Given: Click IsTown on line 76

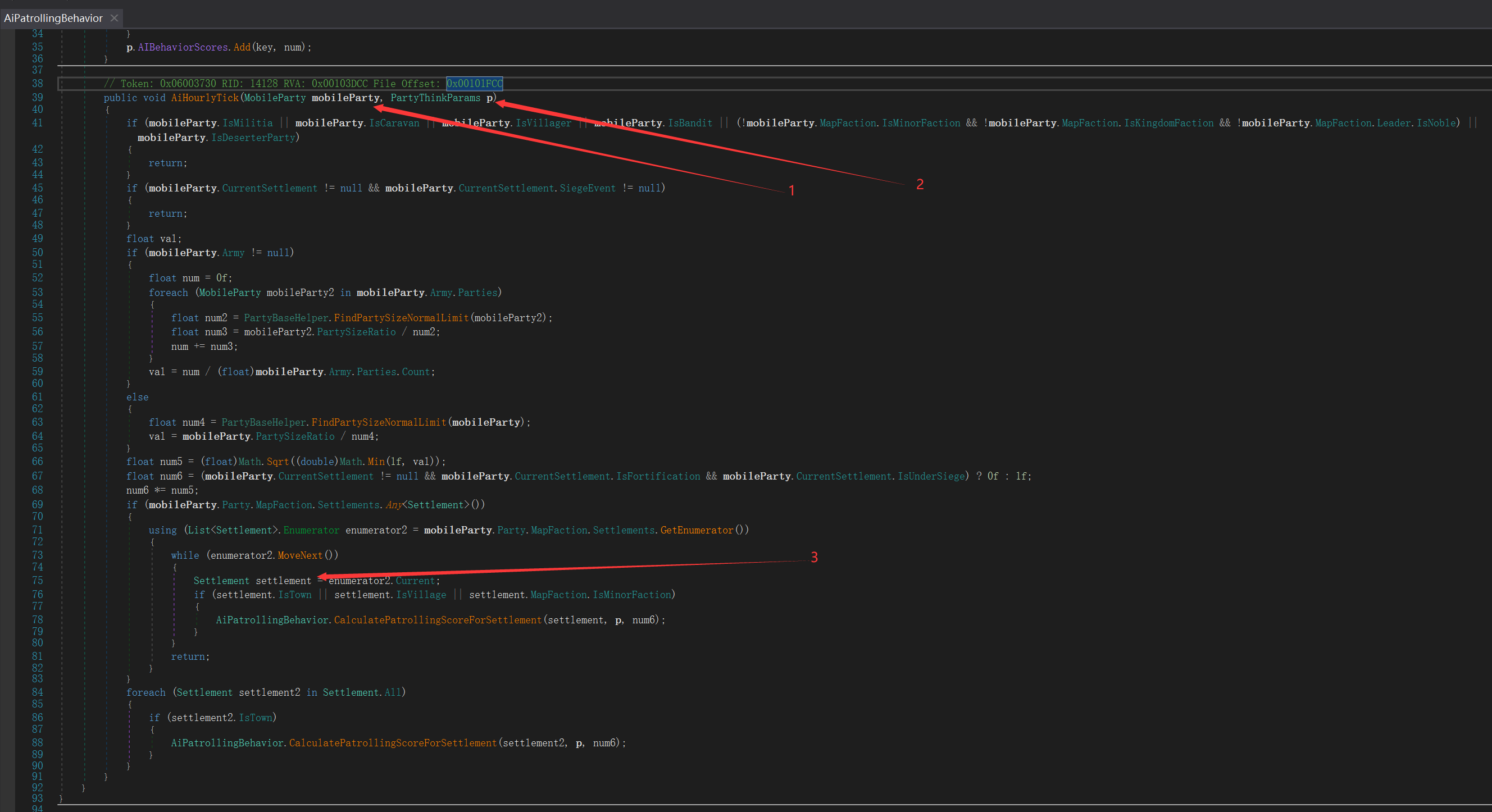Looking at the screenshot, I should pyautogui.click(x=295, y=595).
